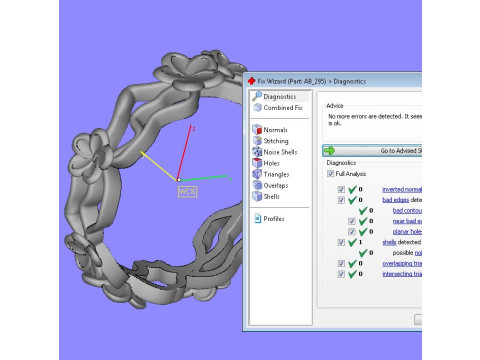Click the Fix Wizard red cross title icon

[251, 81]
